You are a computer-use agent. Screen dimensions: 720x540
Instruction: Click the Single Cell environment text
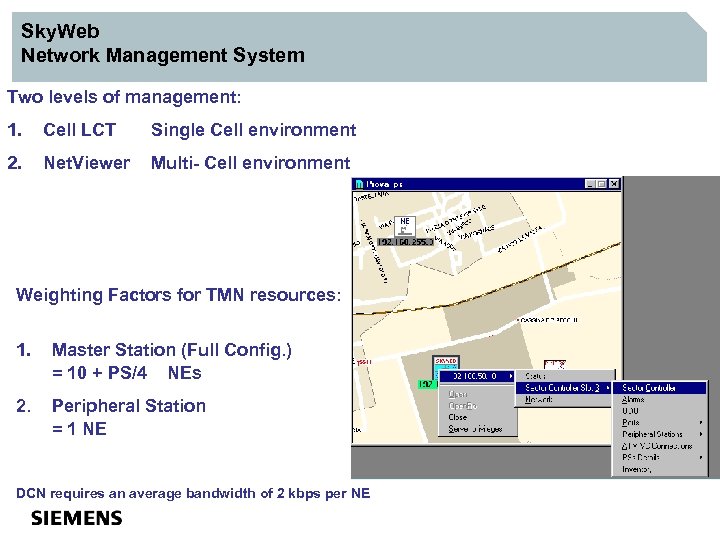(x=253, y=130)
